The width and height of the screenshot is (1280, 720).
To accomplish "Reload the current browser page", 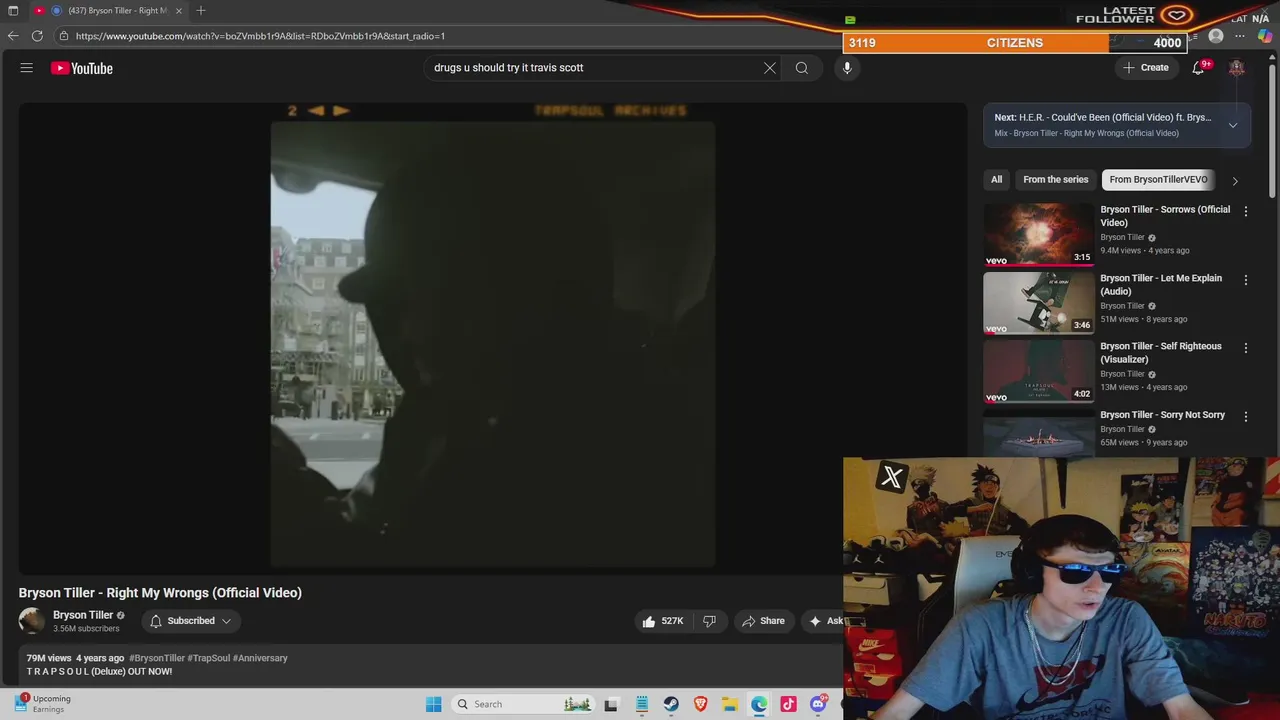I will pos(37,36).
